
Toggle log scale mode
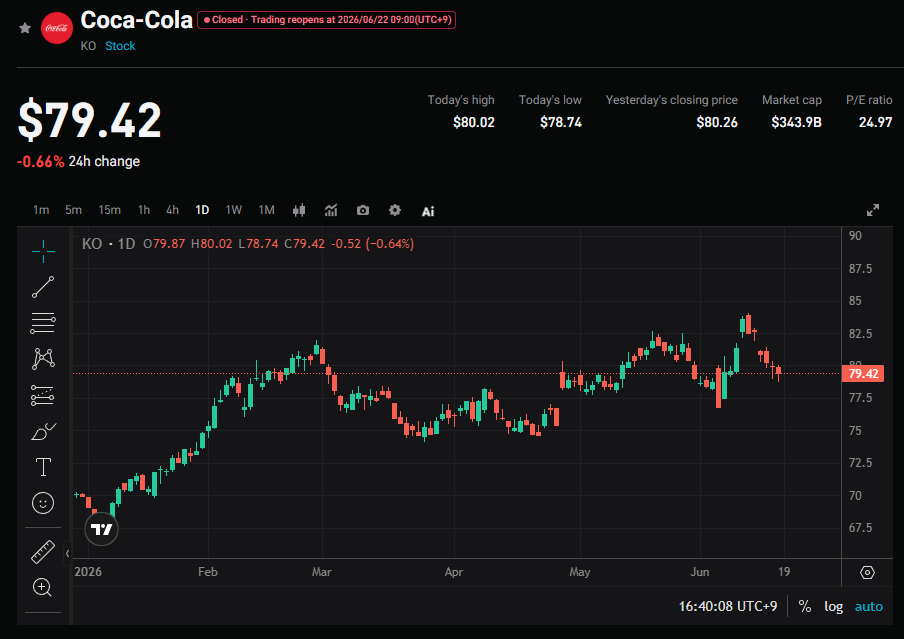(x=833, y=606)
